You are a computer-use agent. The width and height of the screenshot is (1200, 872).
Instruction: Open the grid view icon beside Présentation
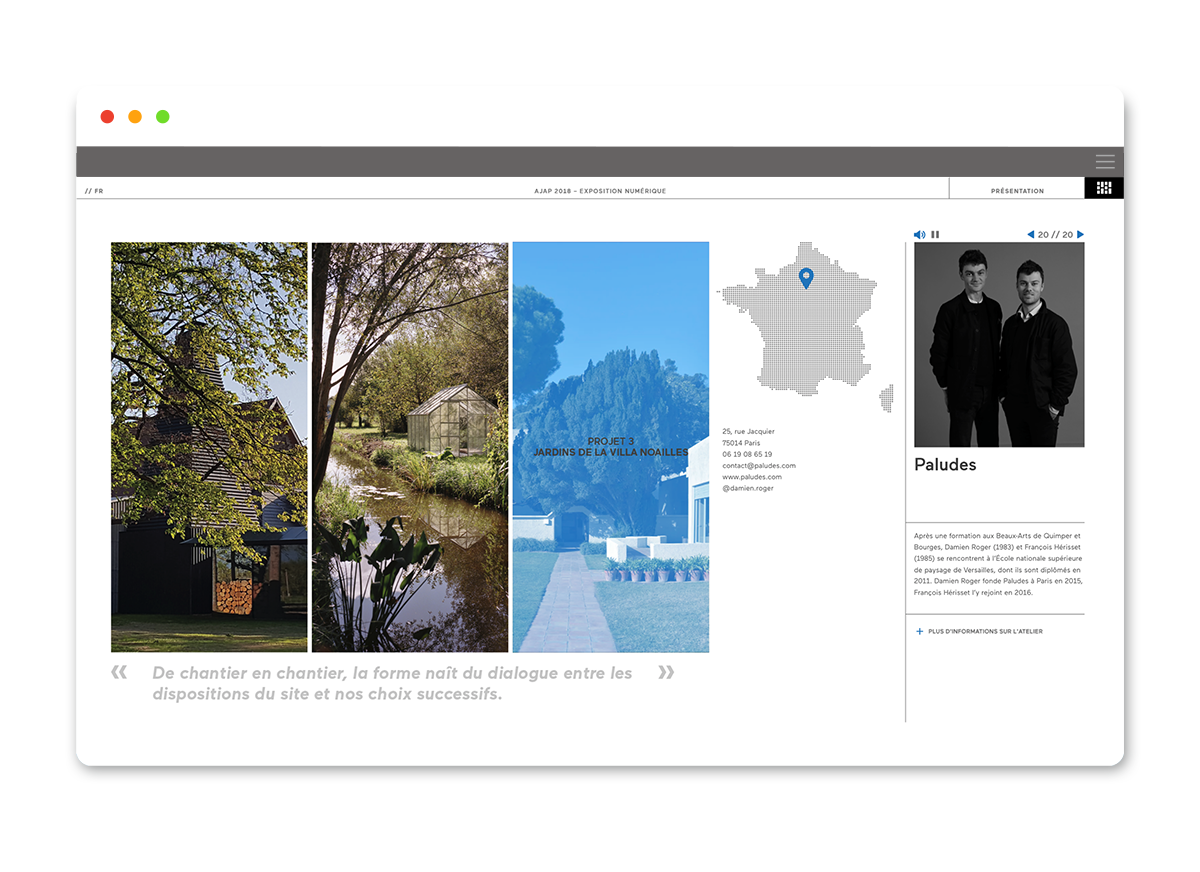[x=1104, y=188]
